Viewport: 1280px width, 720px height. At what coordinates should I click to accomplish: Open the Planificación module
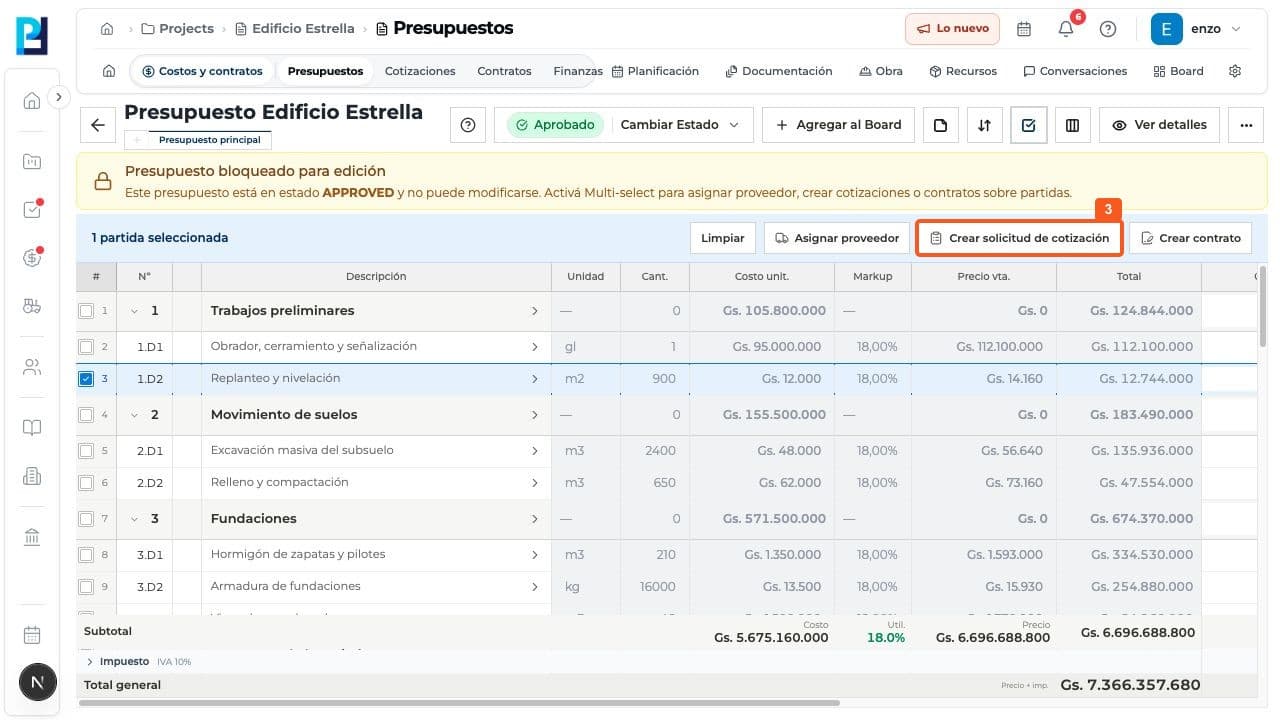point(655,71)
